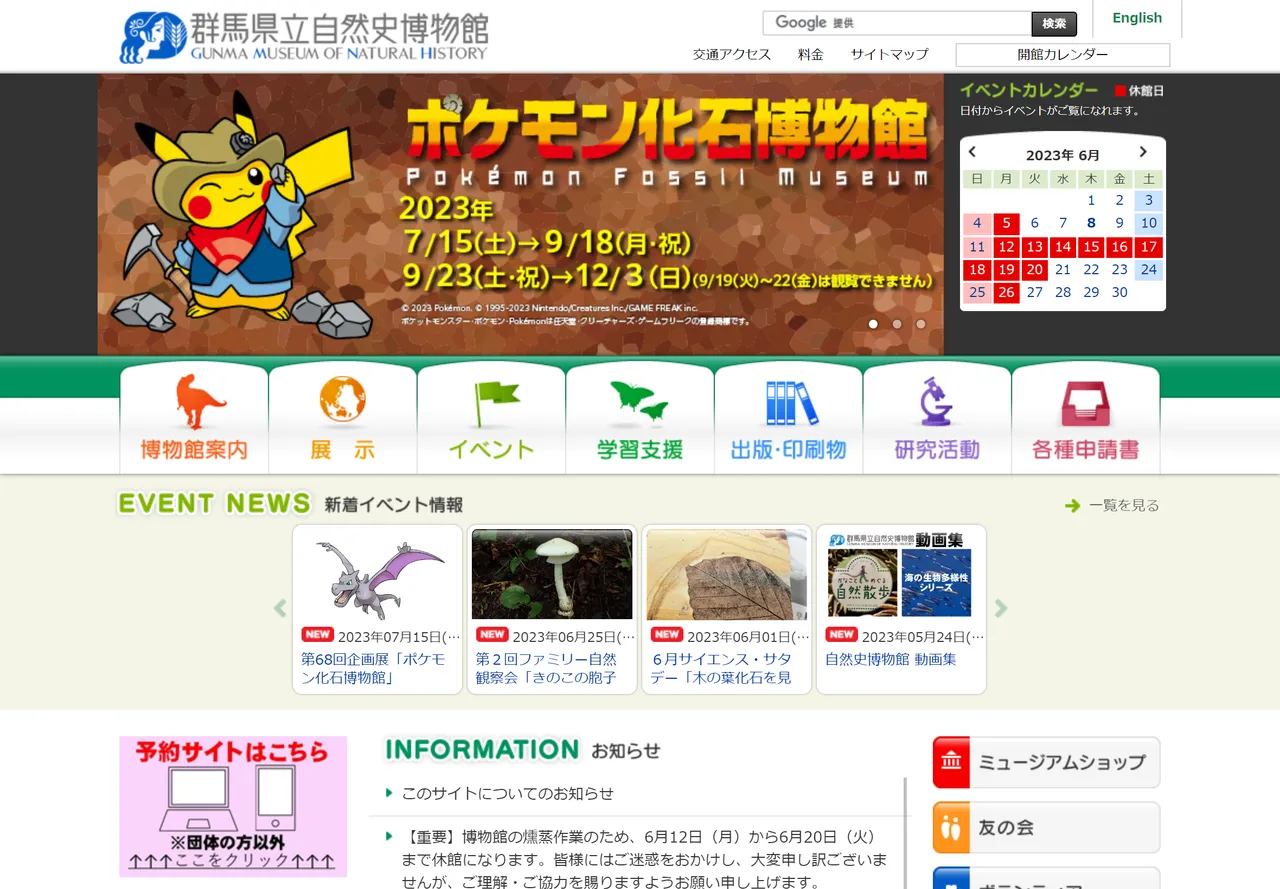
Task: Select the third banner slide dot
Action: click(921, 324)
